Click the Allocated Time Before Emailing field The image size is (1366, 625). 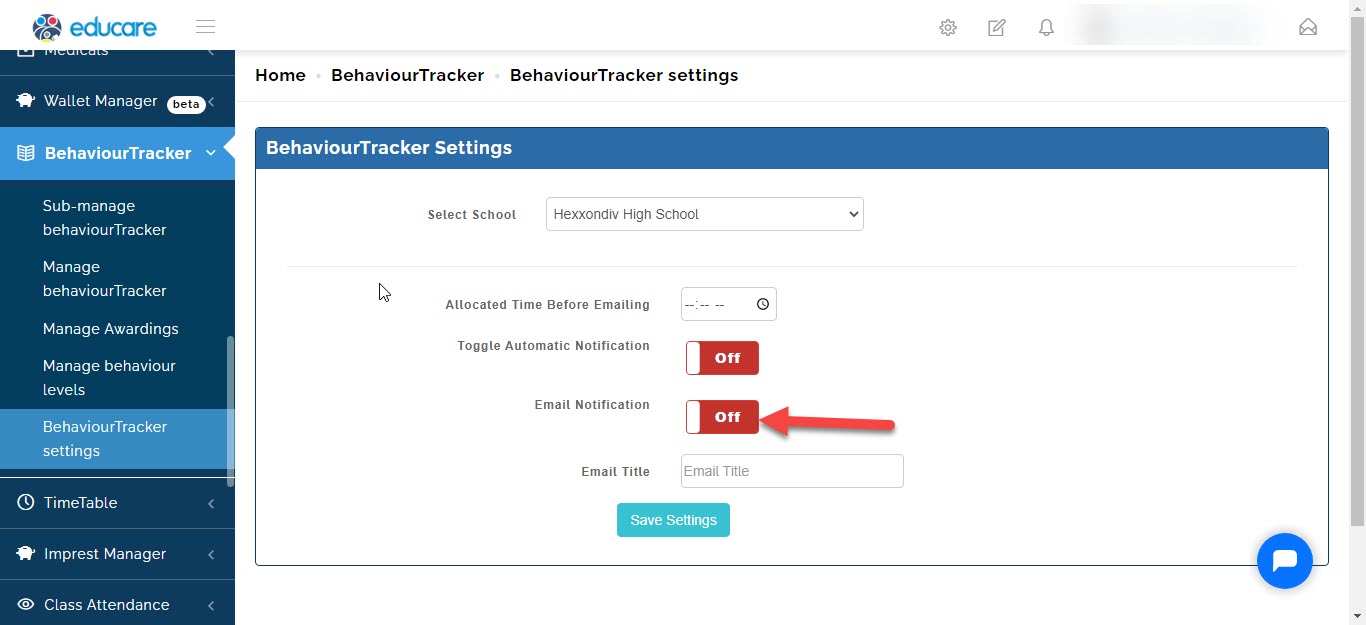728,304
